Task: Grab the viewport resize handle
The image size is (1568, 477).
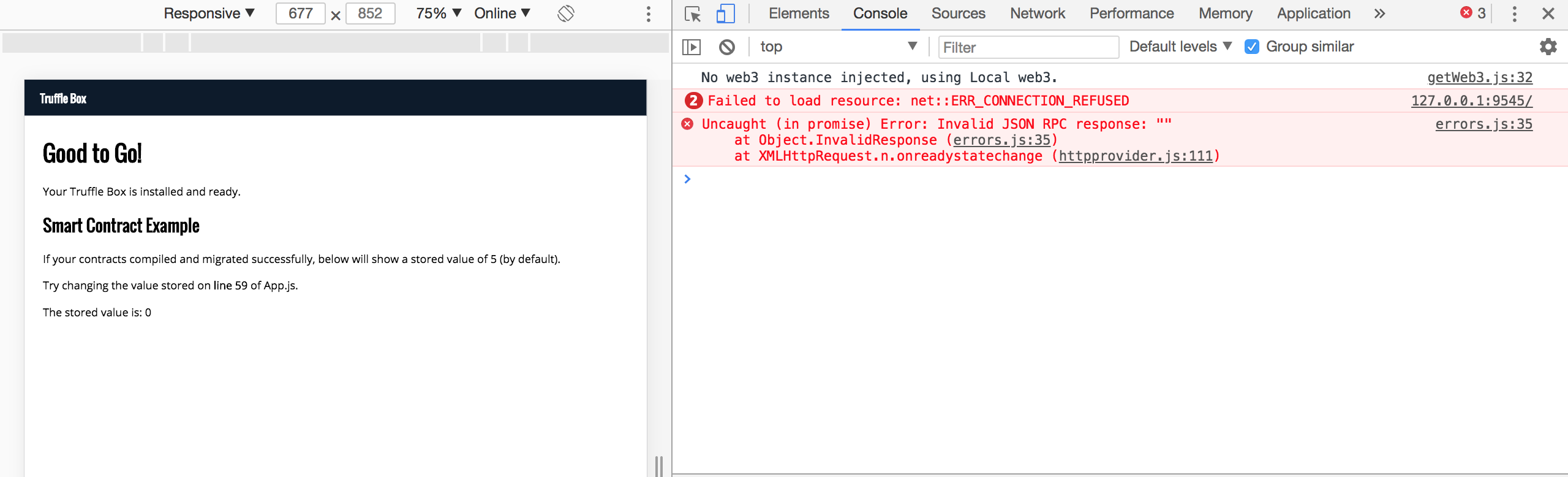Action: 659,466
